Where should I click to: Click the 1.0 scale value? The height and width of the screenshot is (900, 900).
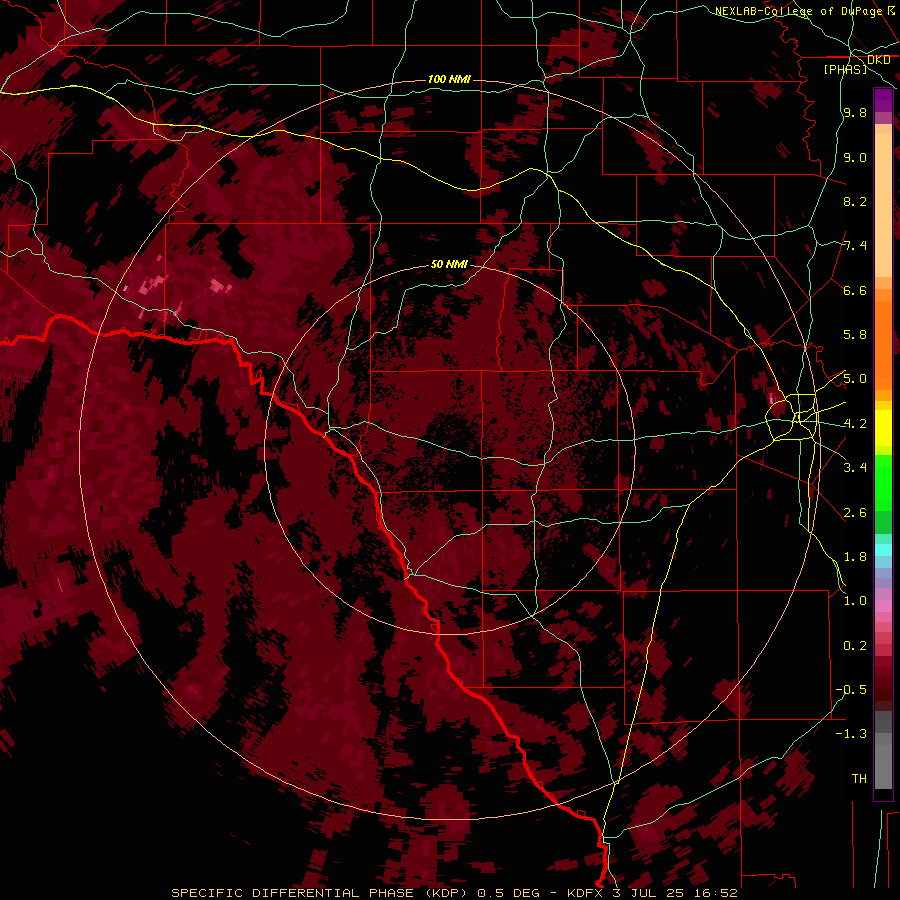point(855,601)
